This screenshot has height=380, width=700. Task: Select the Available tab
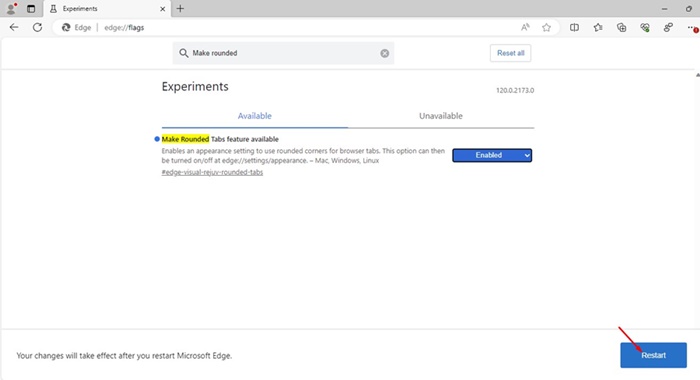[x=254, y=116]
